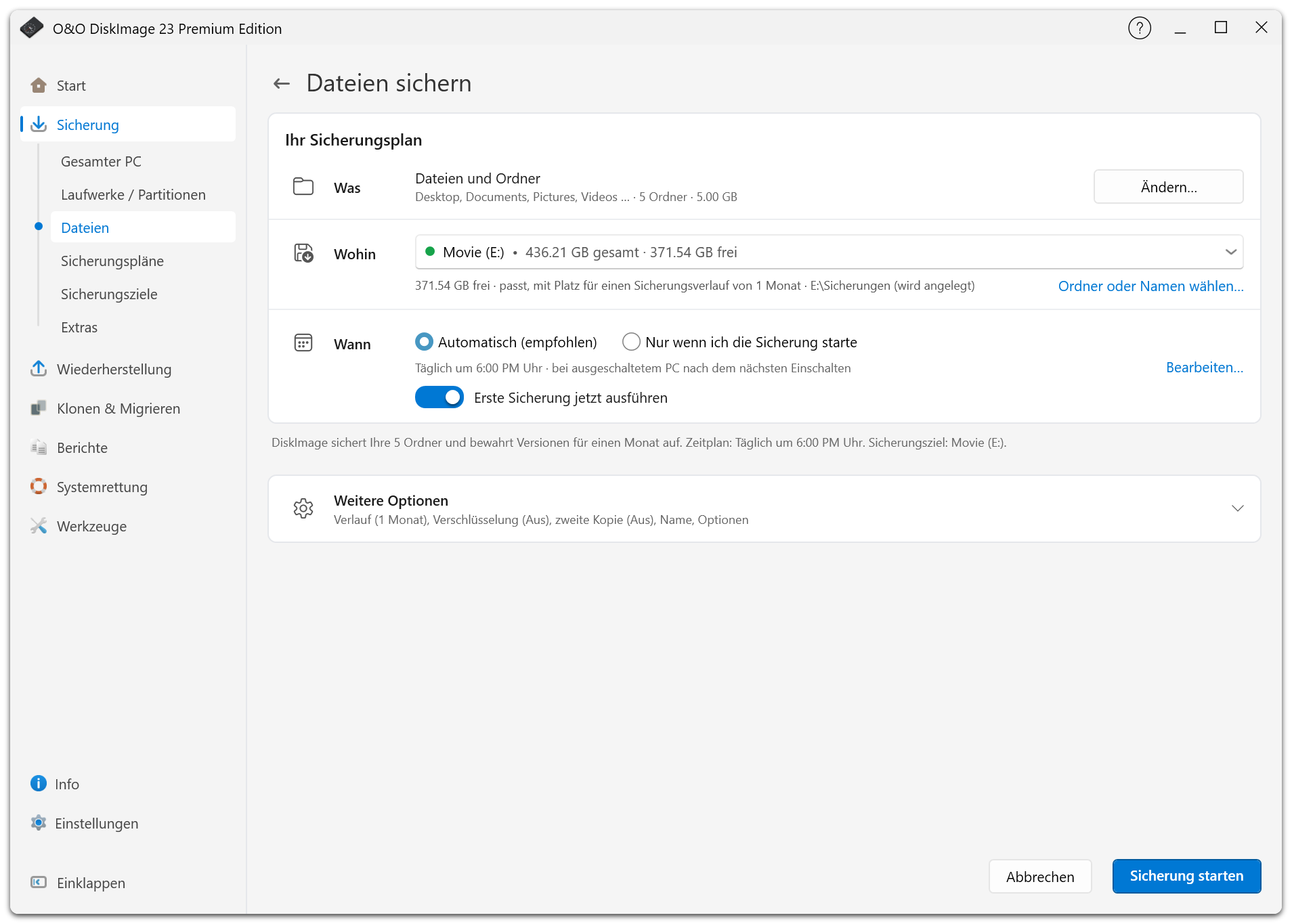Click the Systemrettung lifebuoy icon

(39, 487)
